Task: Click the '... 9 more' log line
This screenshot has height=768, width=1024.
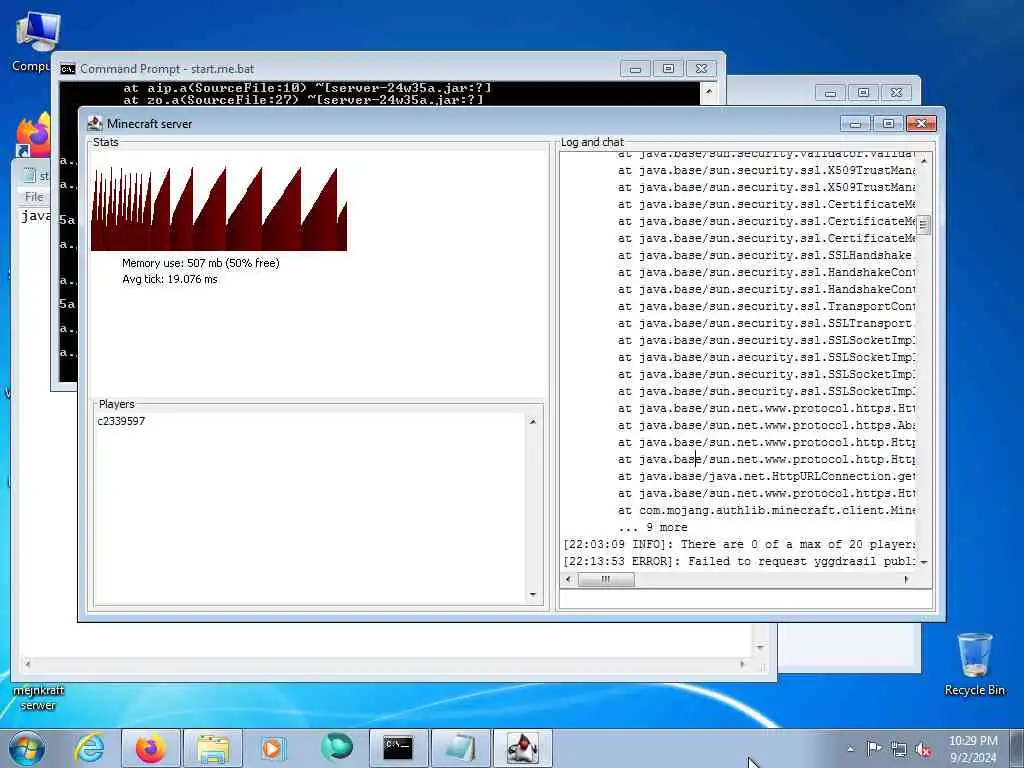Action: tap(653, 527)
